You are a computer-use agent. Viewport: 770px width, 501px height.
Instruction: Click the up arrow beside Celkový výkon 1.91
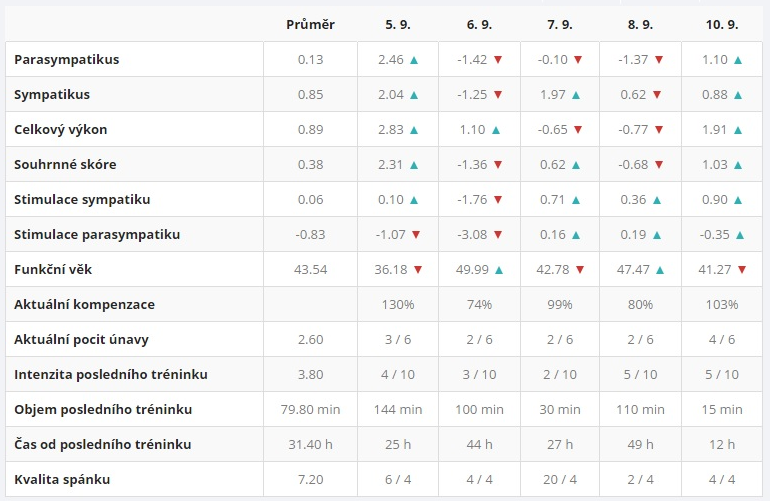click(x=738, y=130)
